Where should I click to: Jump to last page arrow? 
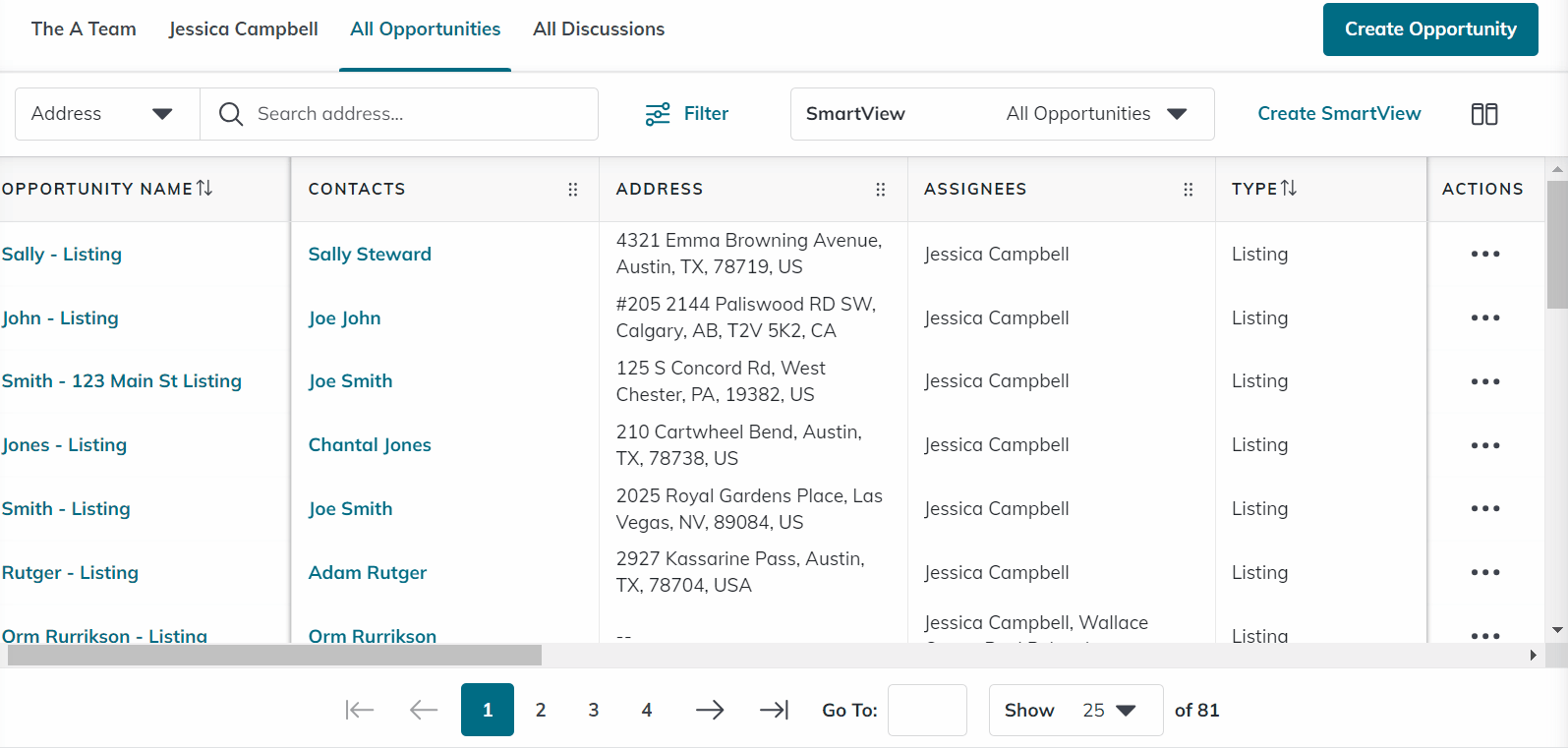(x=775, y=710)
